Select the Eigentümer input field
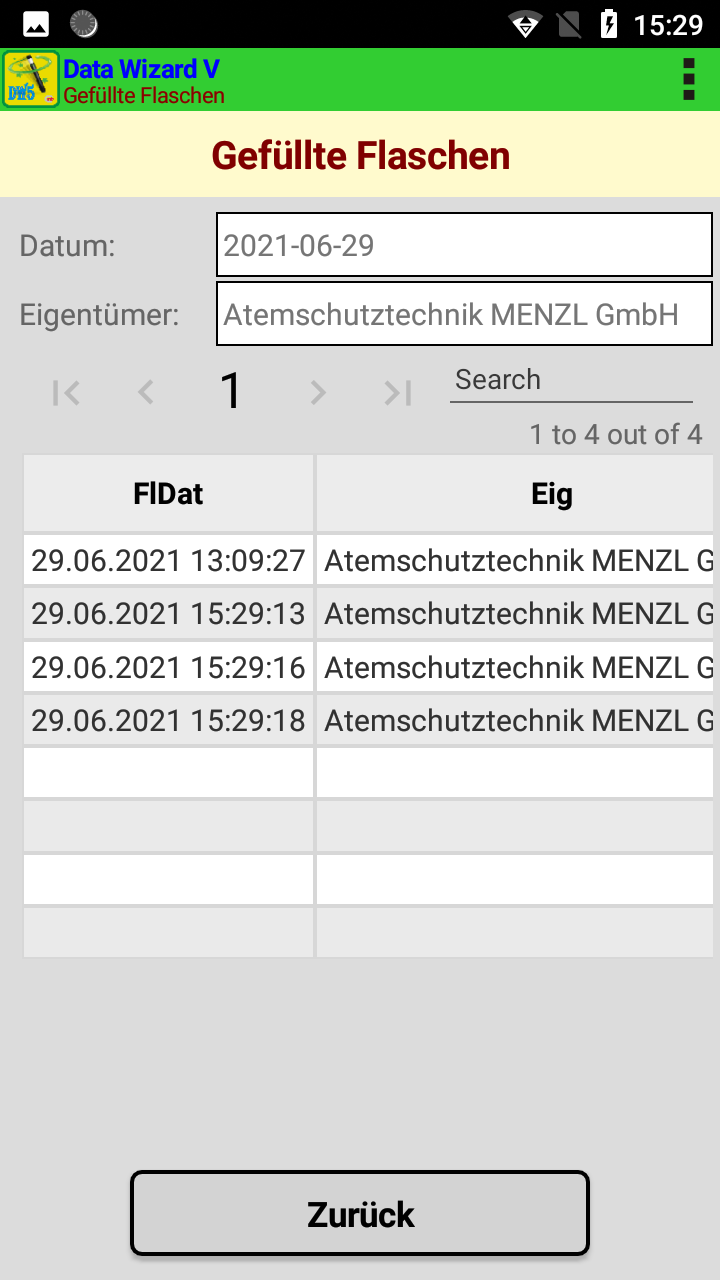 tap(464, 314)
